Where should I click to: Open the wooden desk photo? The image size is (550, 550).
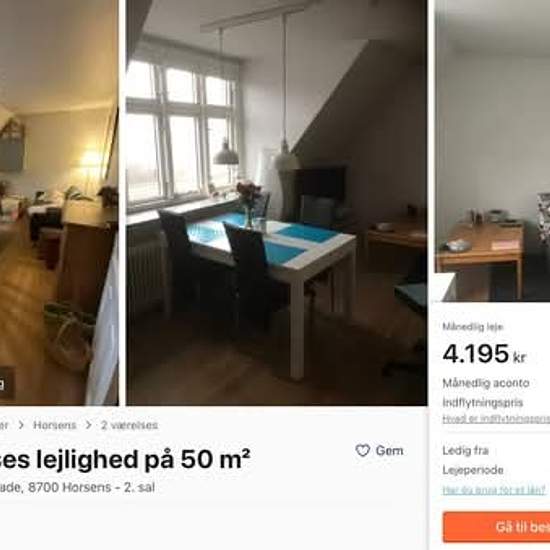pyautogui.click(x=492, y=151)
